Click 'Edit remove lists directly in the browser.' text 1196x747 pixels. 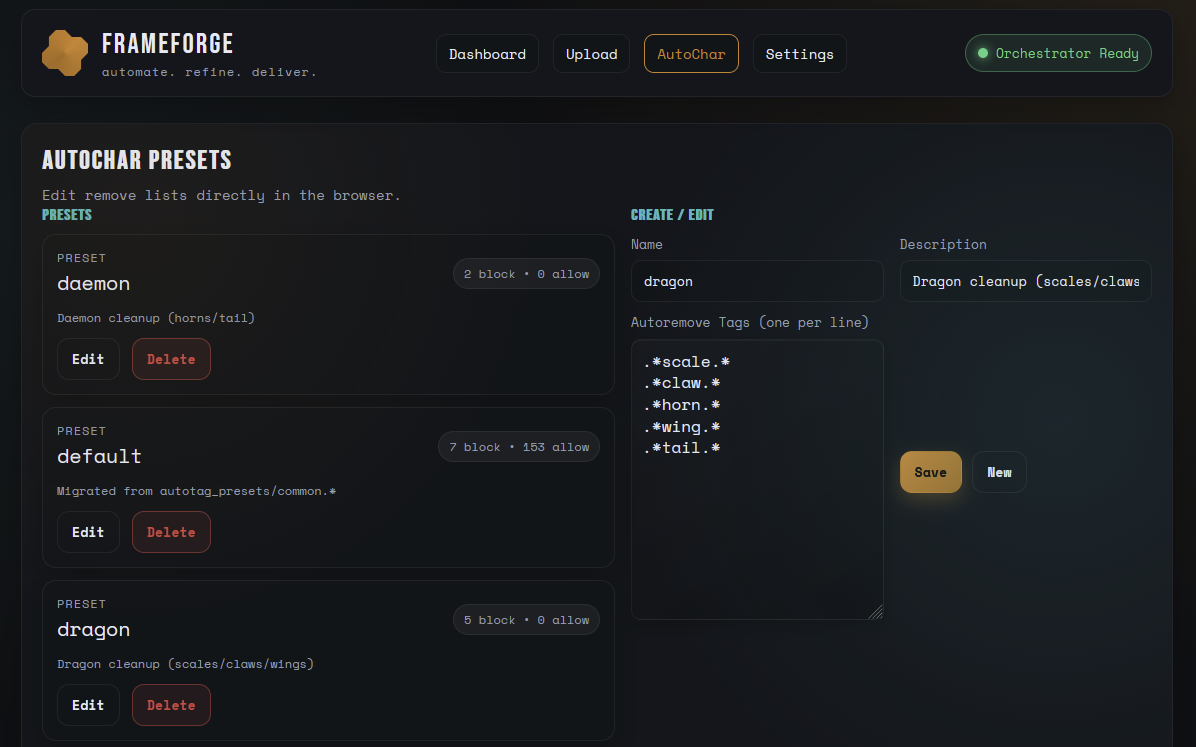click(221, 196)
